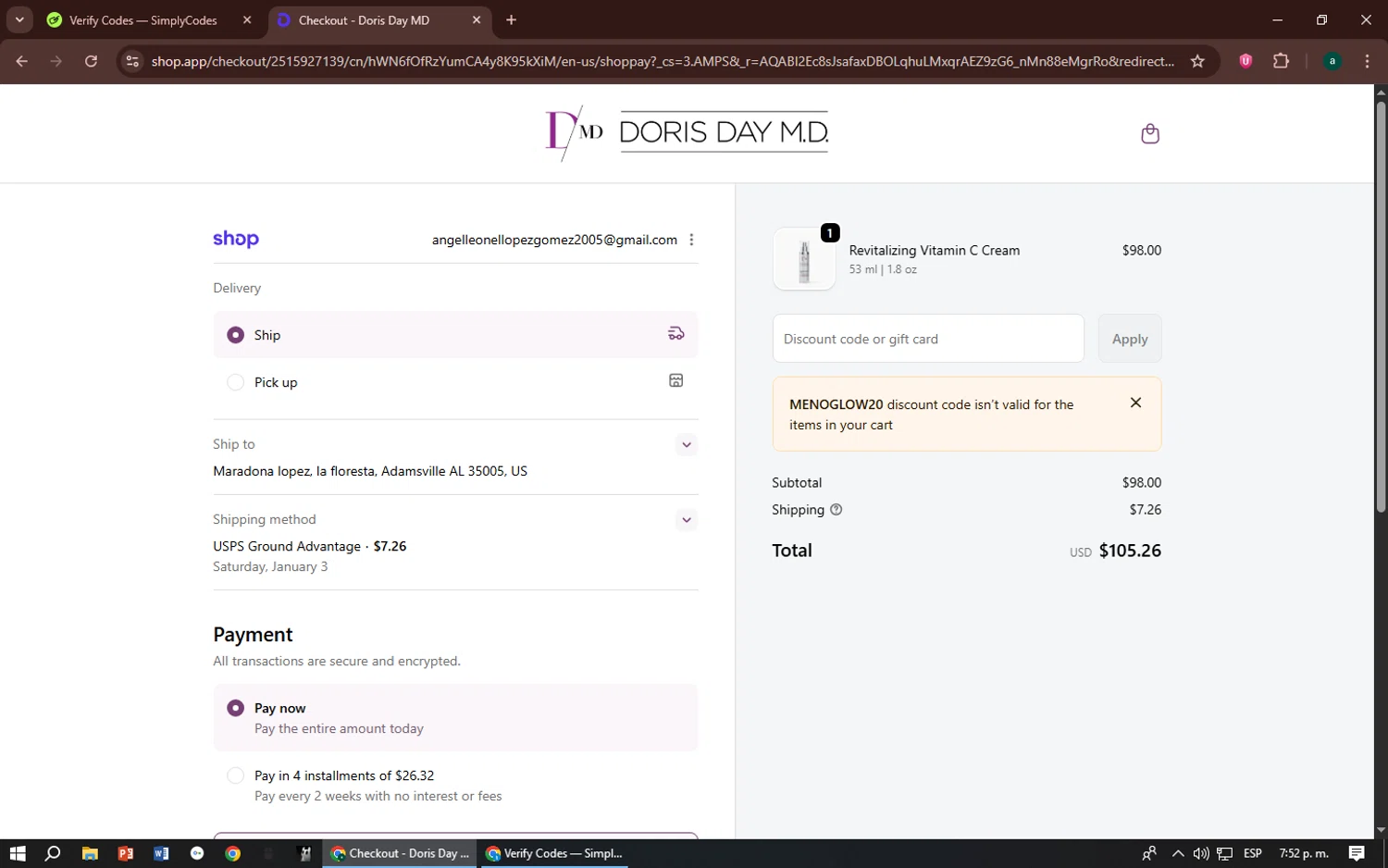The height and width of the screenshot is (868, 1388).
Task: Close the Verify Codes tab
Action: [247, 20]
